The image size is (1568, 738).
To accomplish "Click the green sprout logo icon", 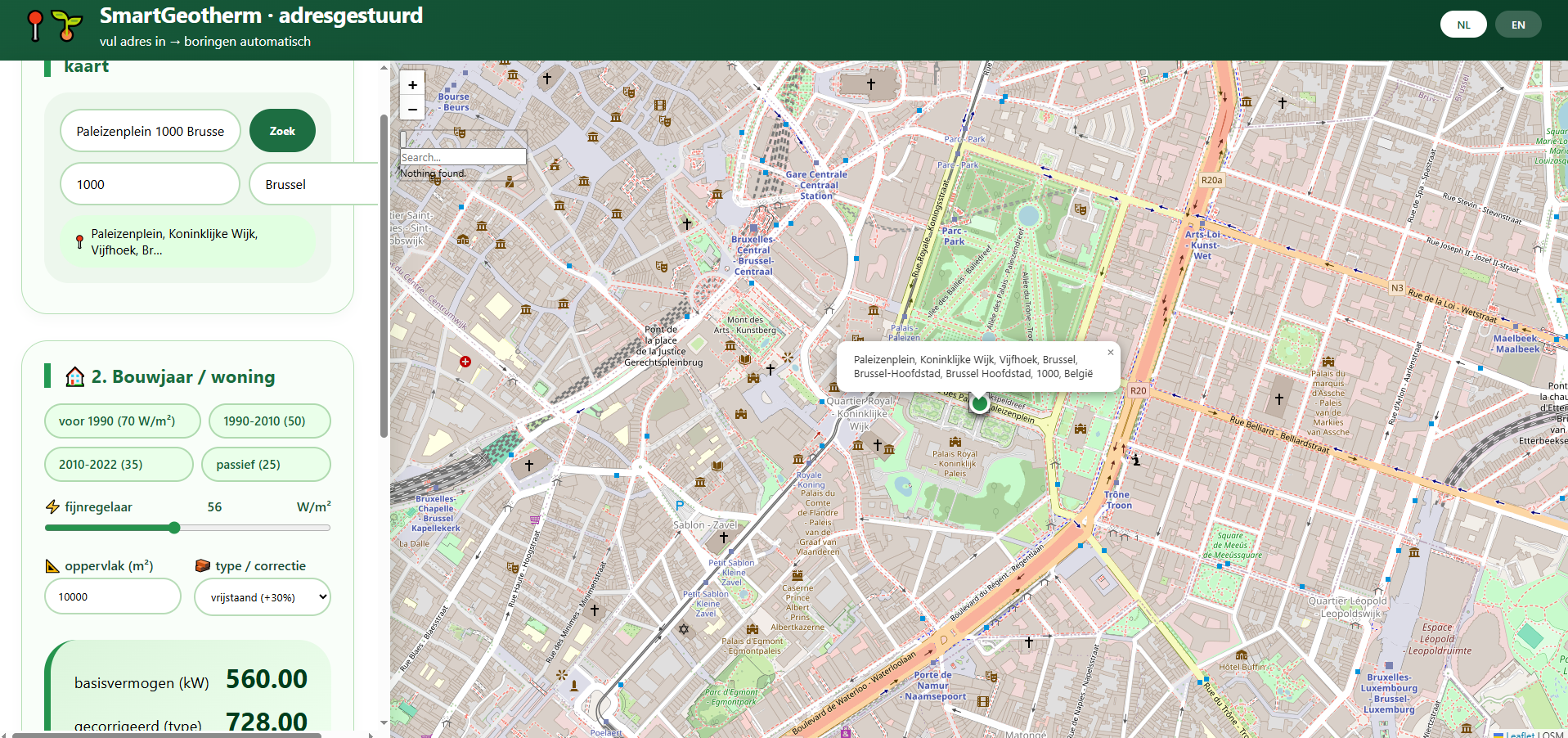I will click(x=67, y=25).
